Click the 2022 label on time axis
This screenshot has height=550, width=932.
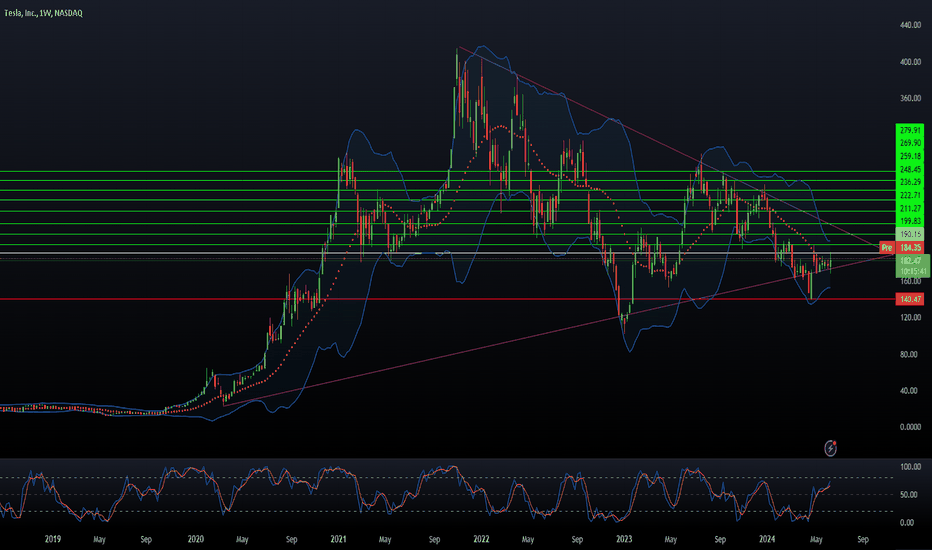481,539
